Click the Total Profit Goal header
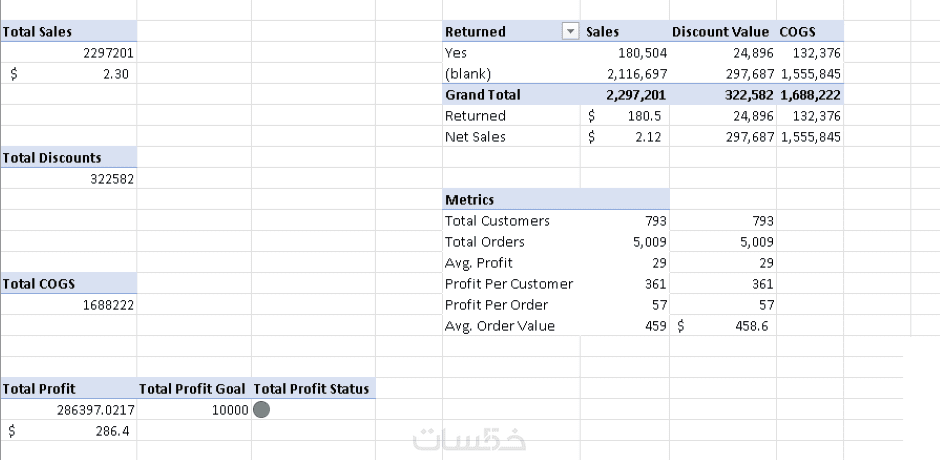The width and height of the screenshot is (940, 460). (194, 389)
